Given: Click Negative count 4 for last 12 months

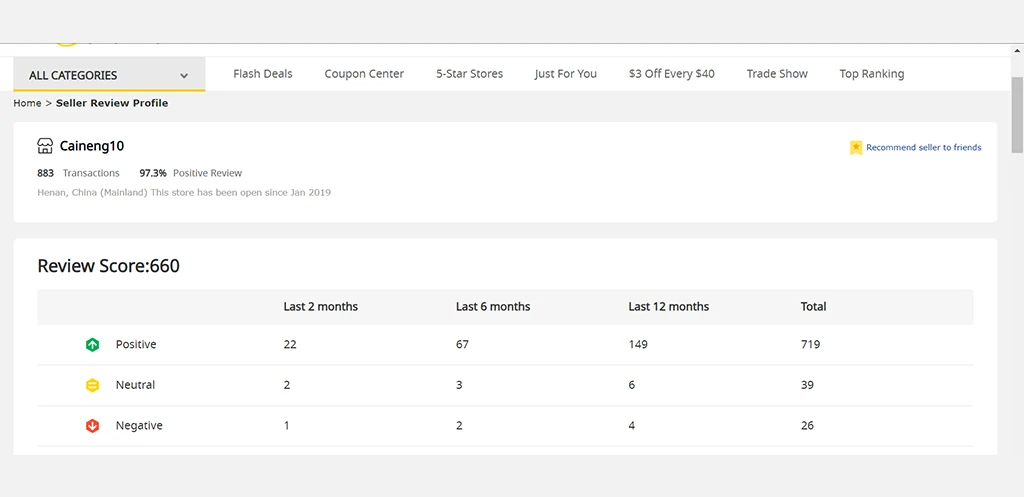Looking at the screenshot, I should pyautogui.click(x=632, y=425).
